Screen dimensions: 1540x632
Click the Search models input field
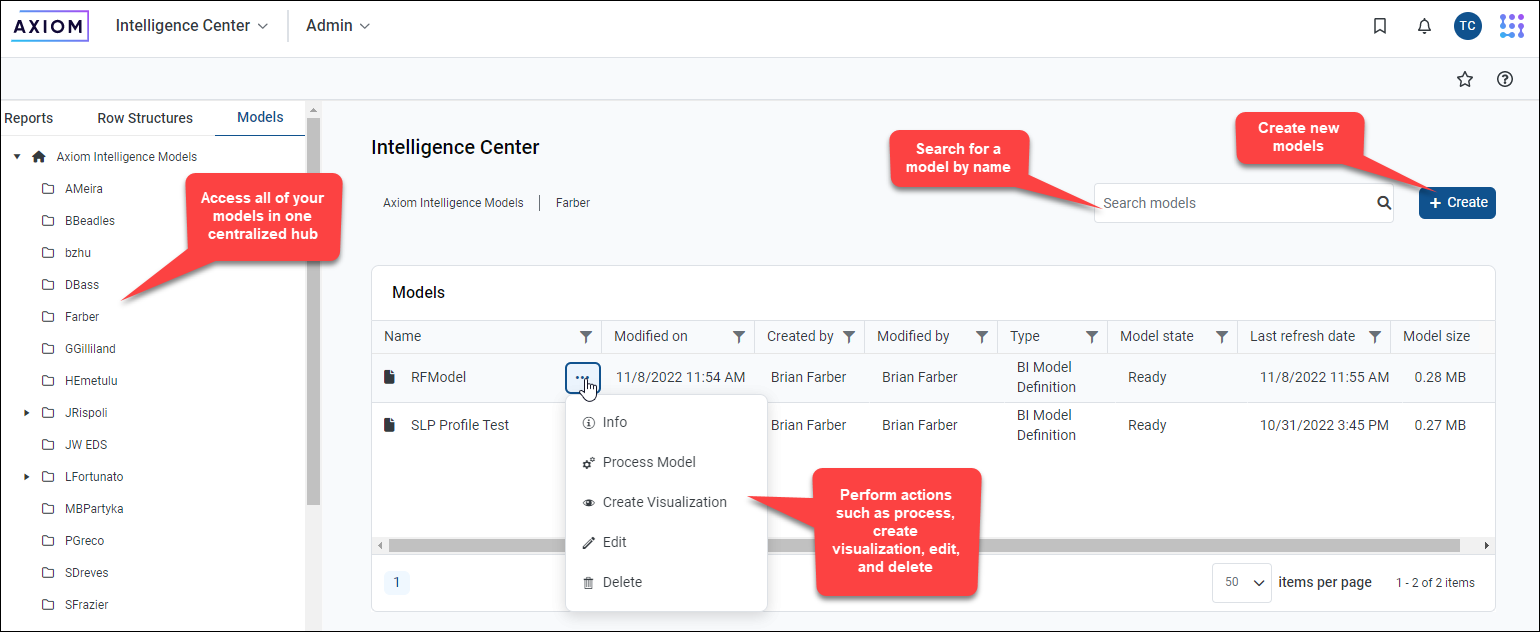[x=1234, y=203]
